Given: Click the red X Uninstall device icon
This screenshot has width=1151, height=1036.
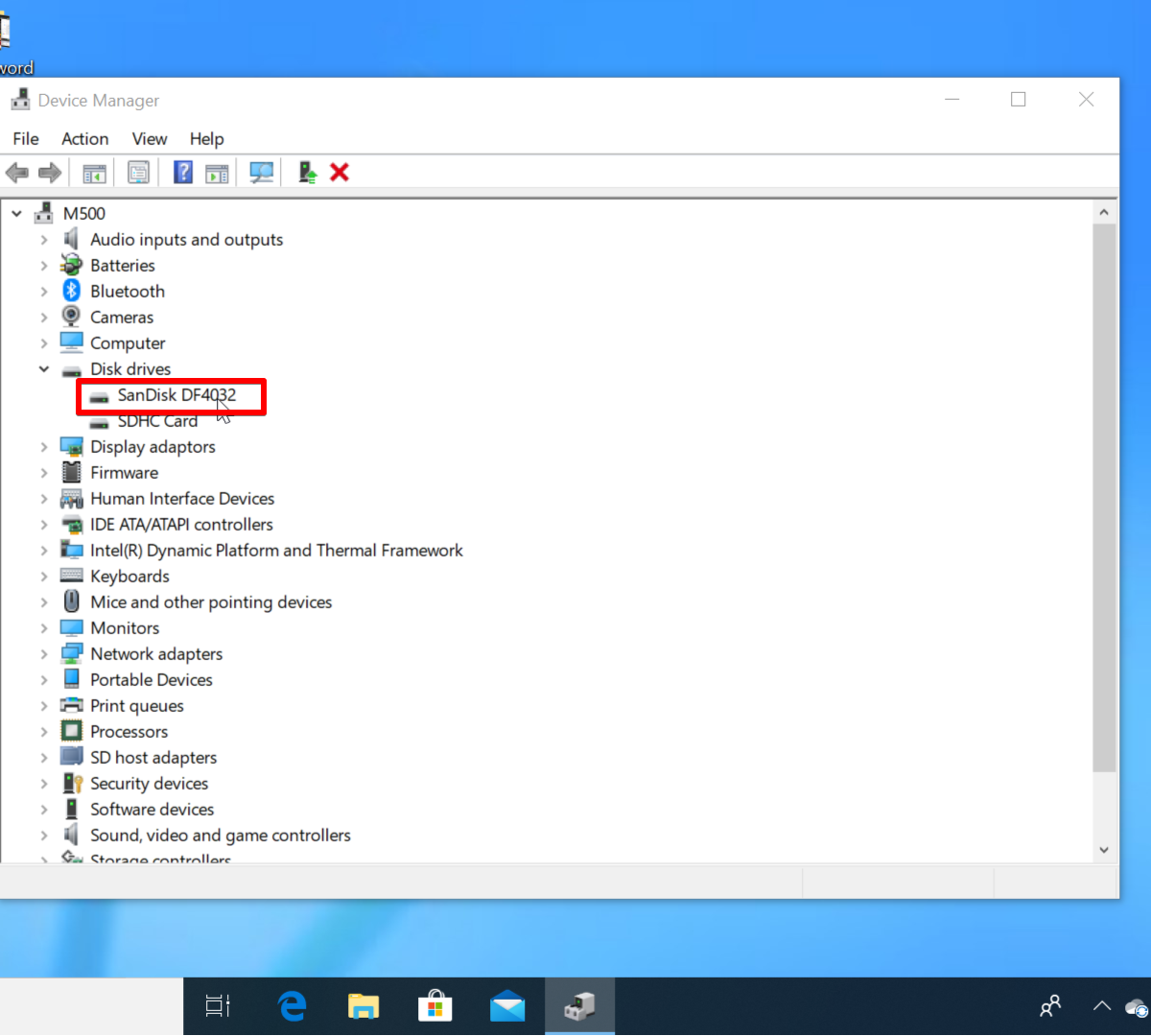Looking at the screenshot, I should point(340,173).
